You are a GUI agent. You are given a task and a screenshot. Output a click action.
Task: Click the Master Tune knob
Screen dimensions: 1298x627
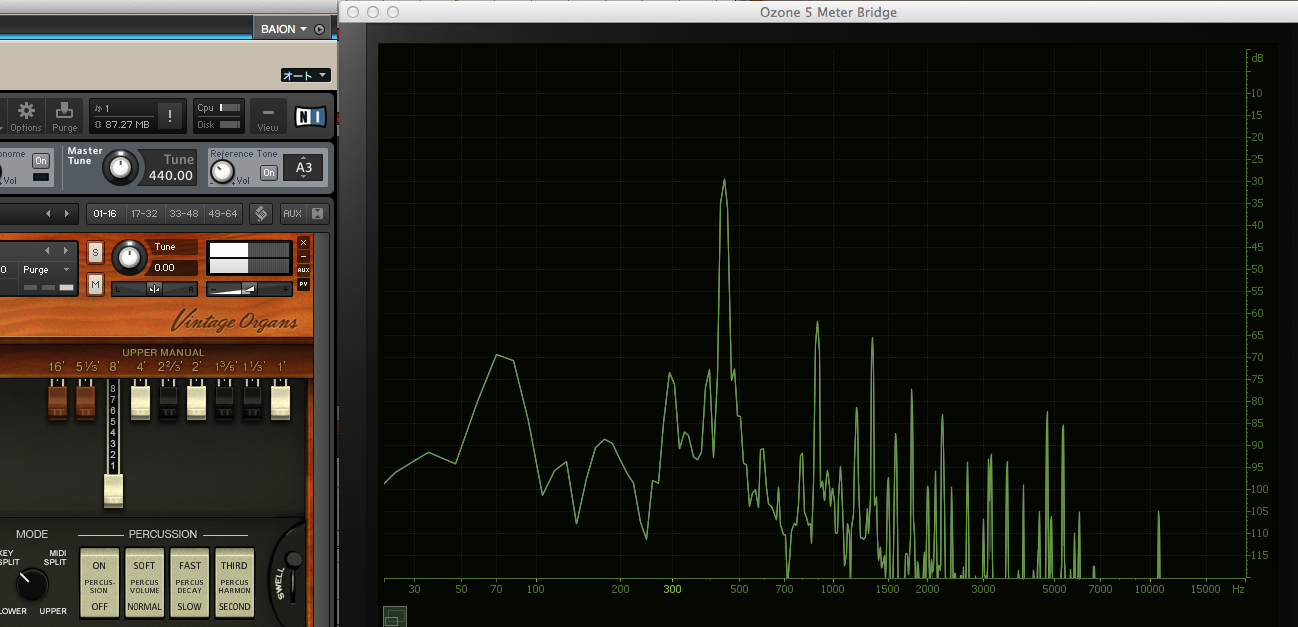[120, 167]
